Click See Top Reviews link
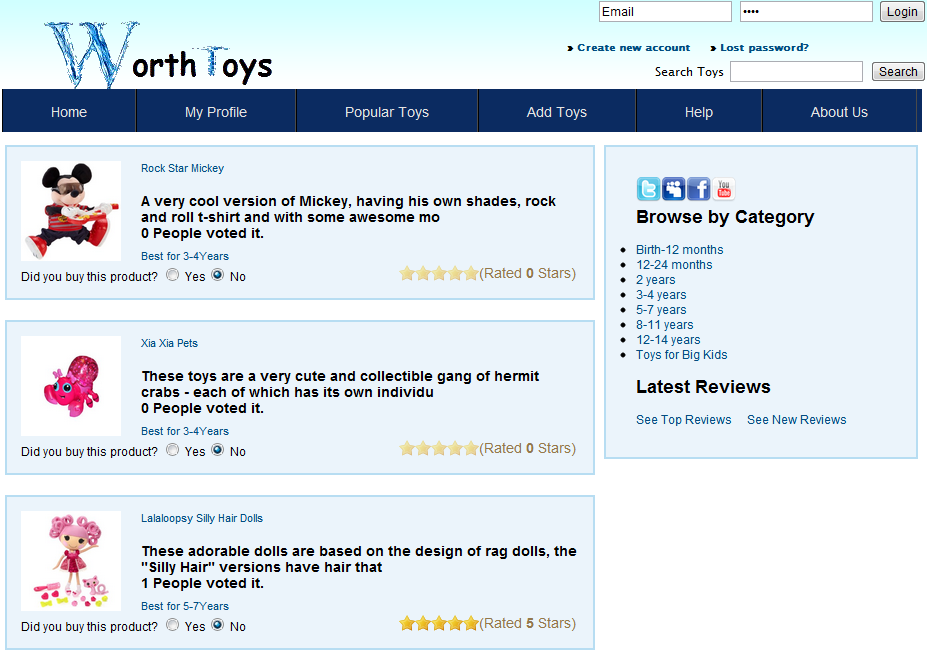Screen dimensions: 929x650 683,420
